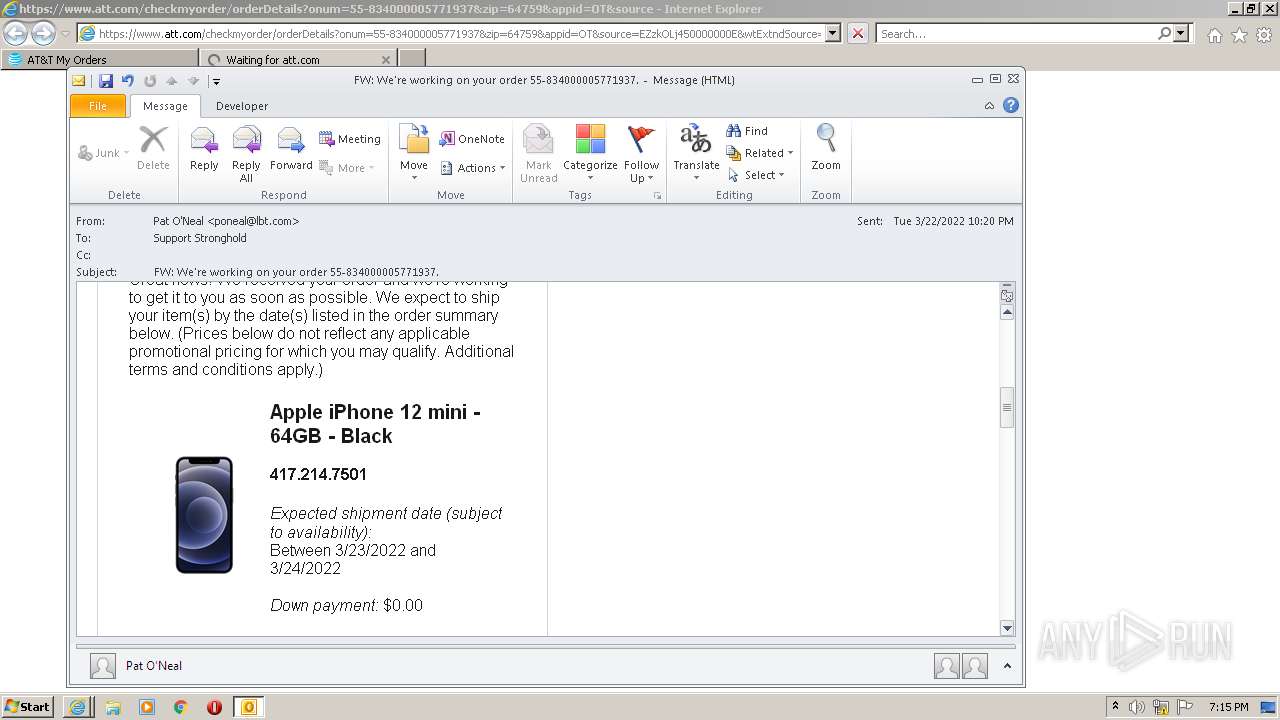Click the Support Stronghold recipient
Screen dimensions: 1280x720
(x=200, y=238)
